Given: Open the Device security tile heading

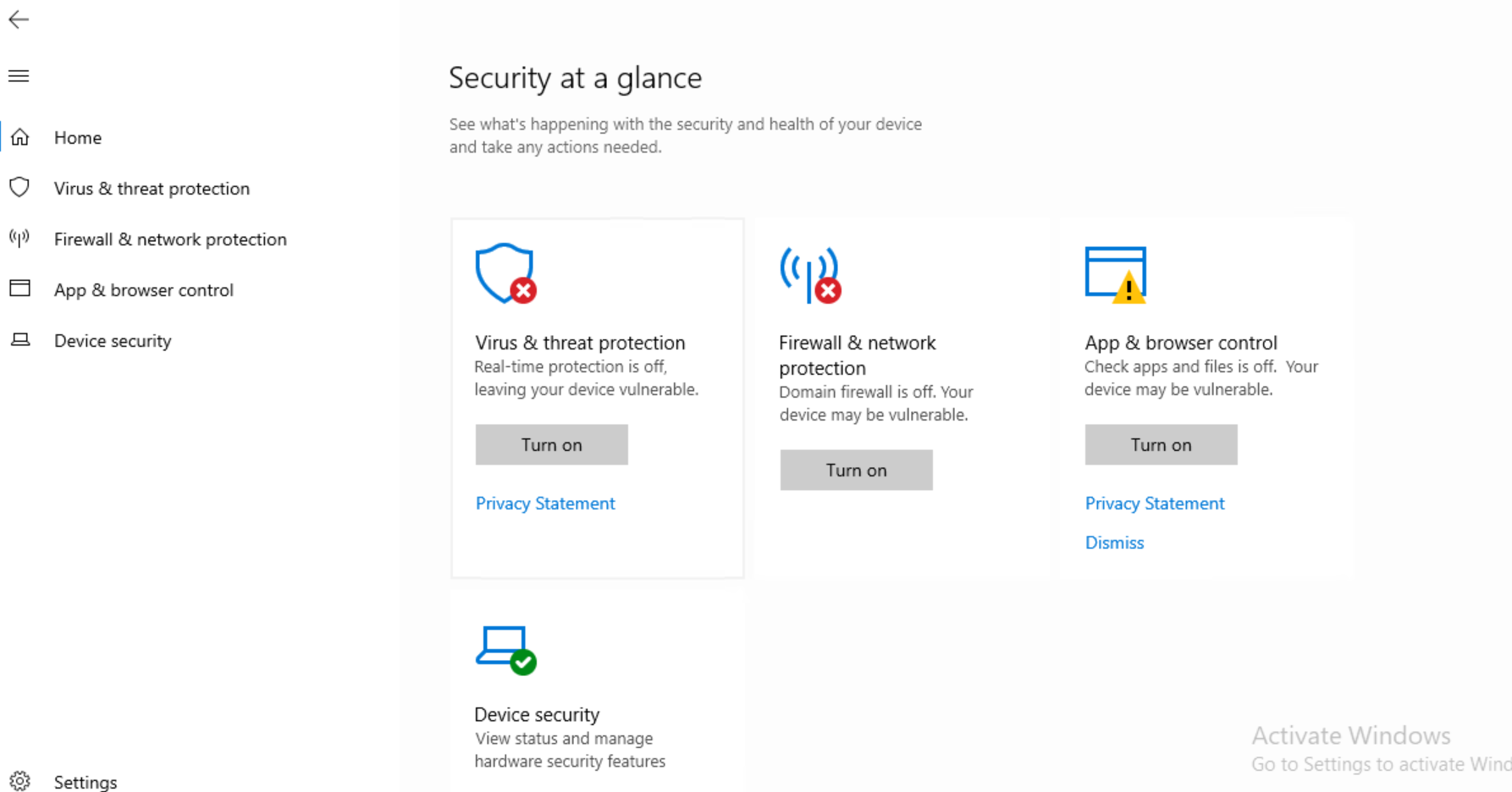Looking at the screenshot, I should point(537,715).
